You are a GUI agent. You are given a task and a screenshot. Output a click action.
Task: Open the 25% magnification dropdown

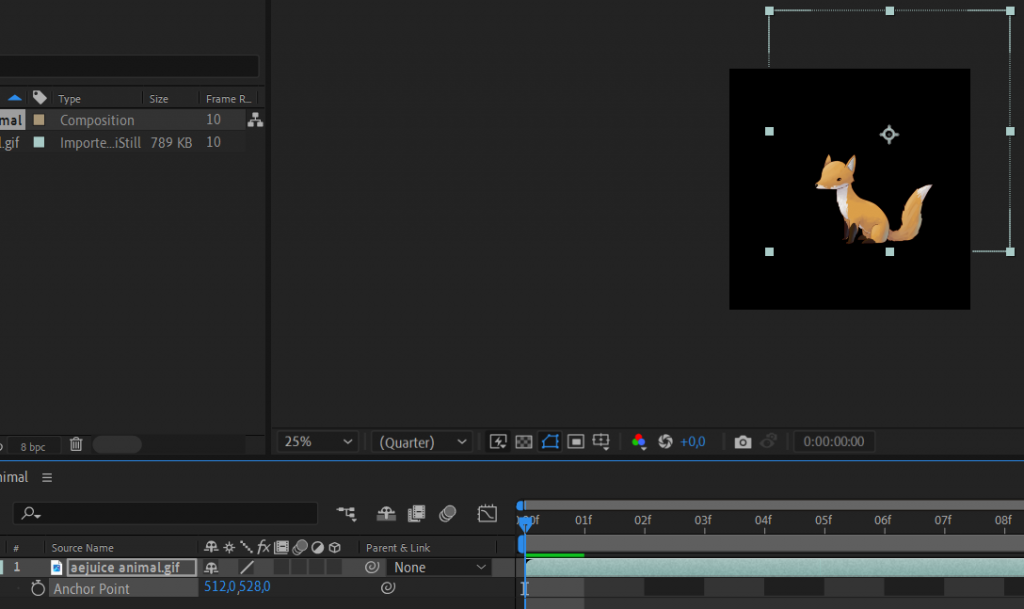click(316, 441)
